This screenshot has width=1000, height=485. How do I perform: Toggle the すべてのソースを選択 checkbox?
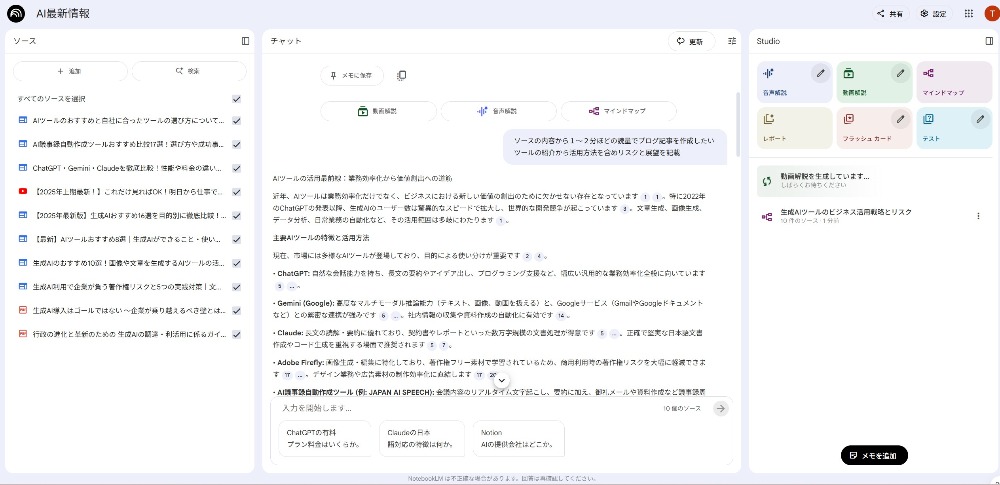point(237,99)
